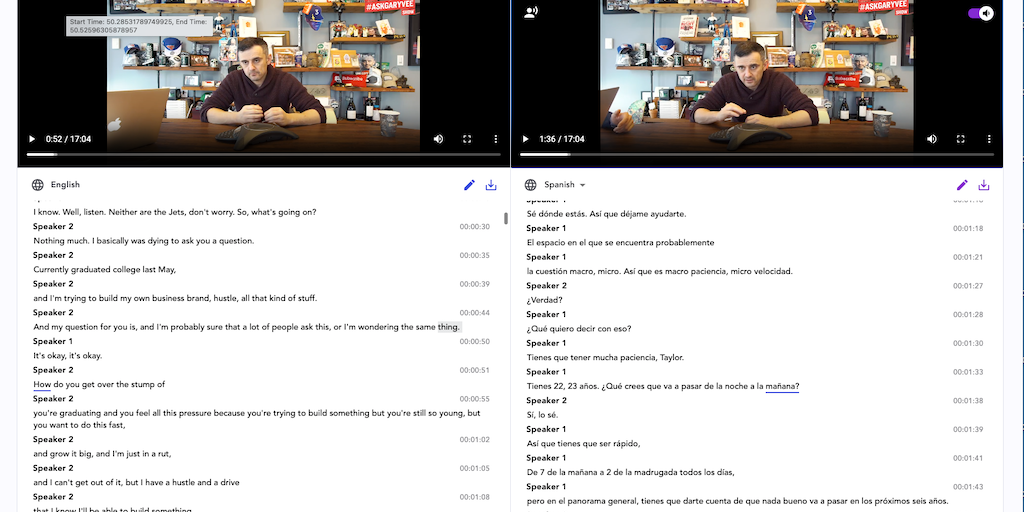This screenshot has width=1024, height=512.
Task: Select line 'Sí, lo sé.'
Action: coord(543,415)
